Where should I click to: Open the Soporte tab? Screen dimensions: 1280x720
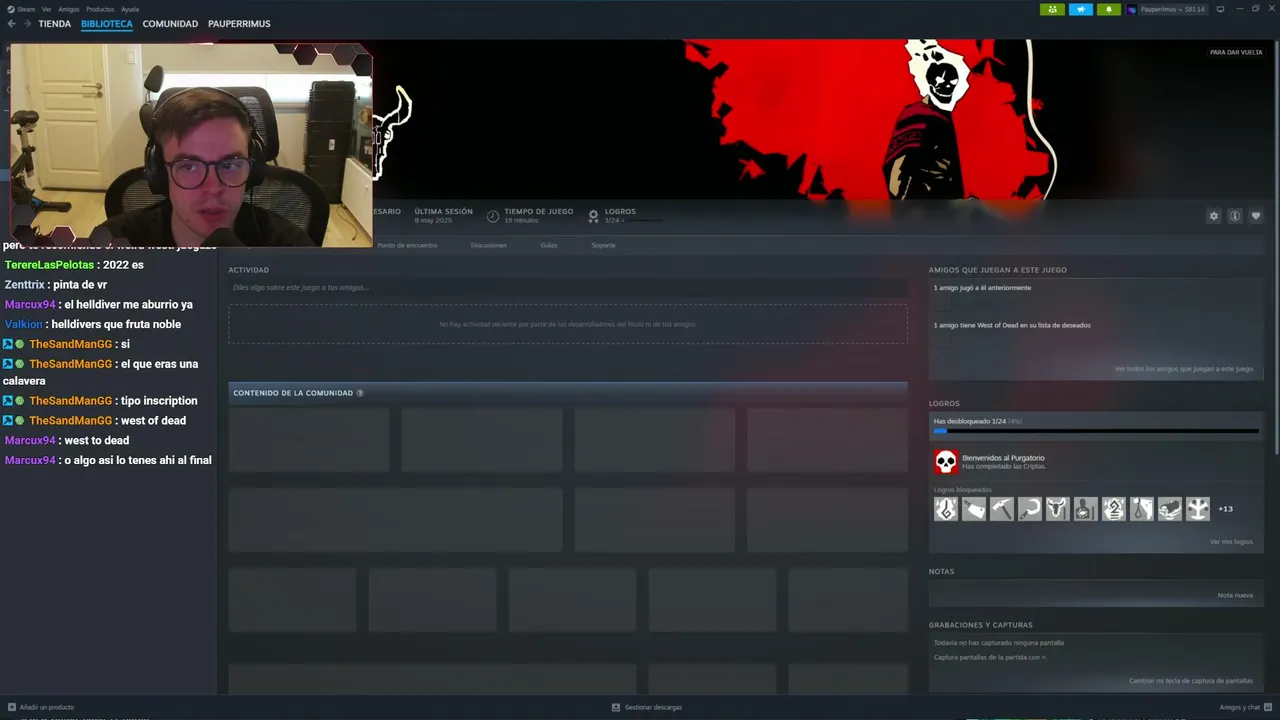[x=603, y=245]
